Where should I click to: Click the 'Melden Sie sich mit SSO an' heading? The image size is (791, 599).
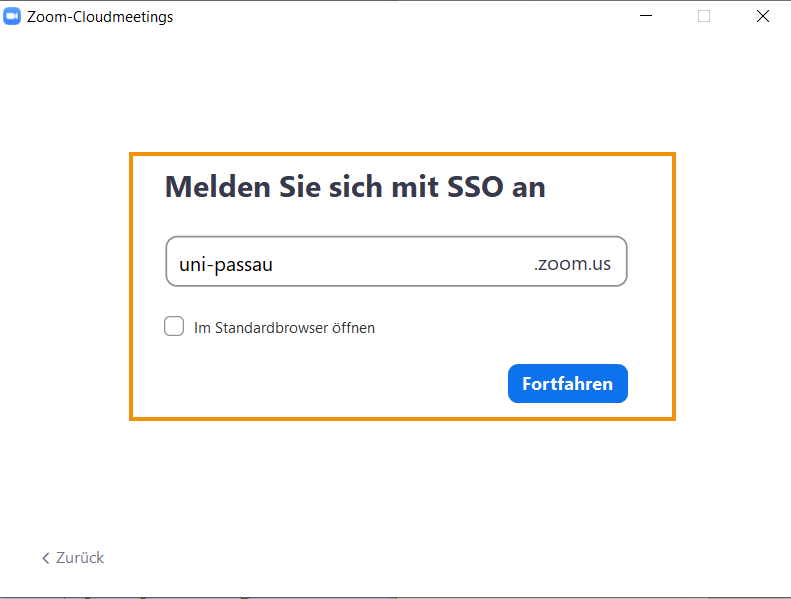tap(355, 187)
